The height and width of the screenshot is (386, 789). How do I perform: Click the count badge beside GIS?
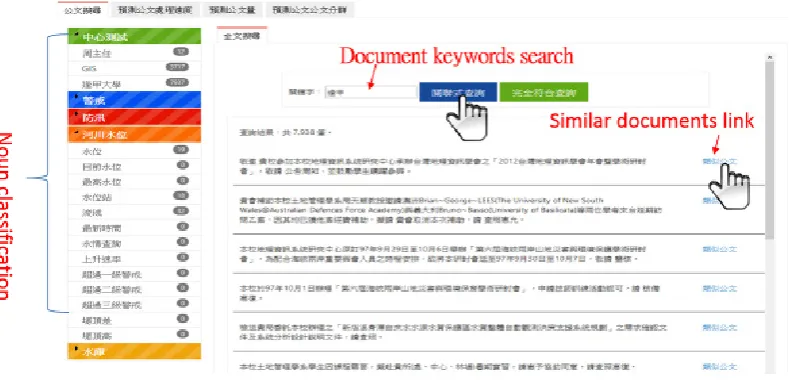coord(177,67)
